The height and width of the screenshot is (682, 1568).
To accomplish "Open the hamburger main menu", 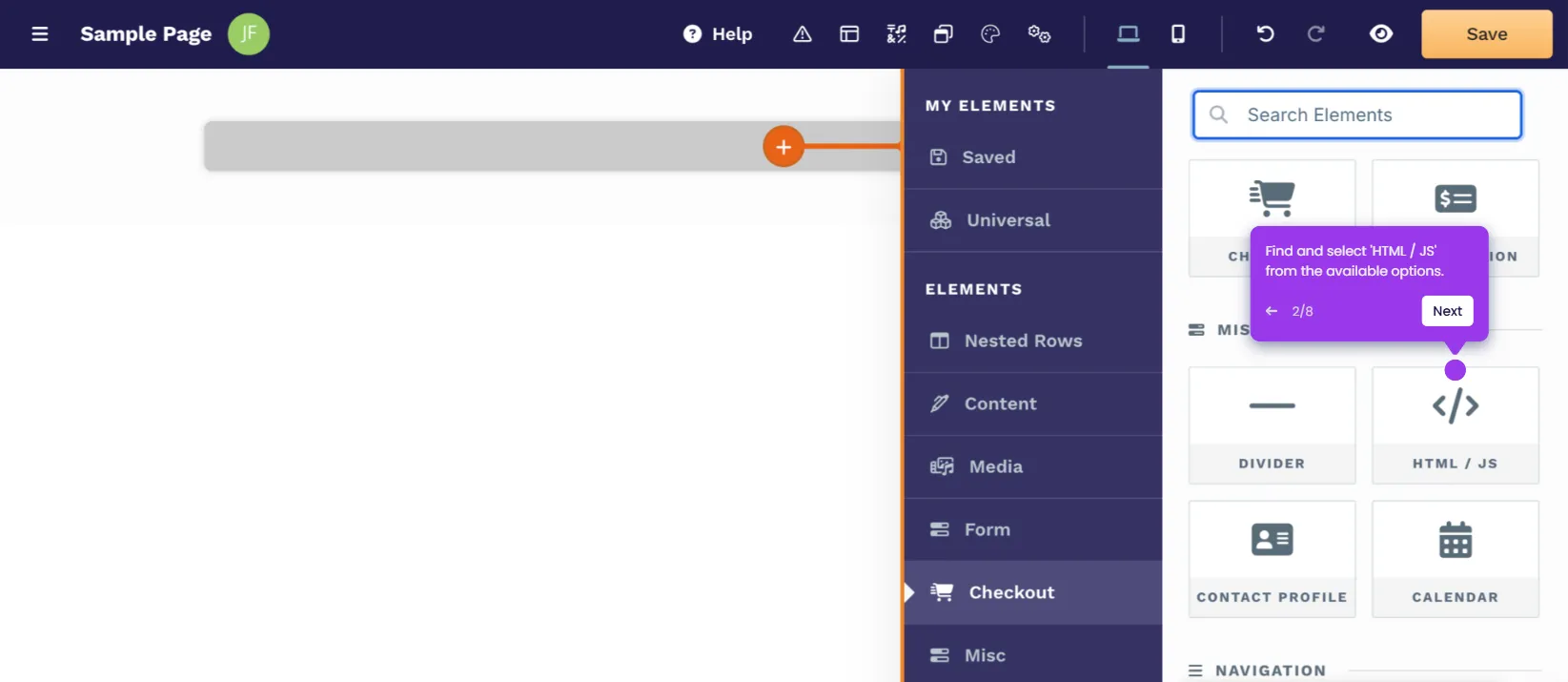I will tap(40, 34).
